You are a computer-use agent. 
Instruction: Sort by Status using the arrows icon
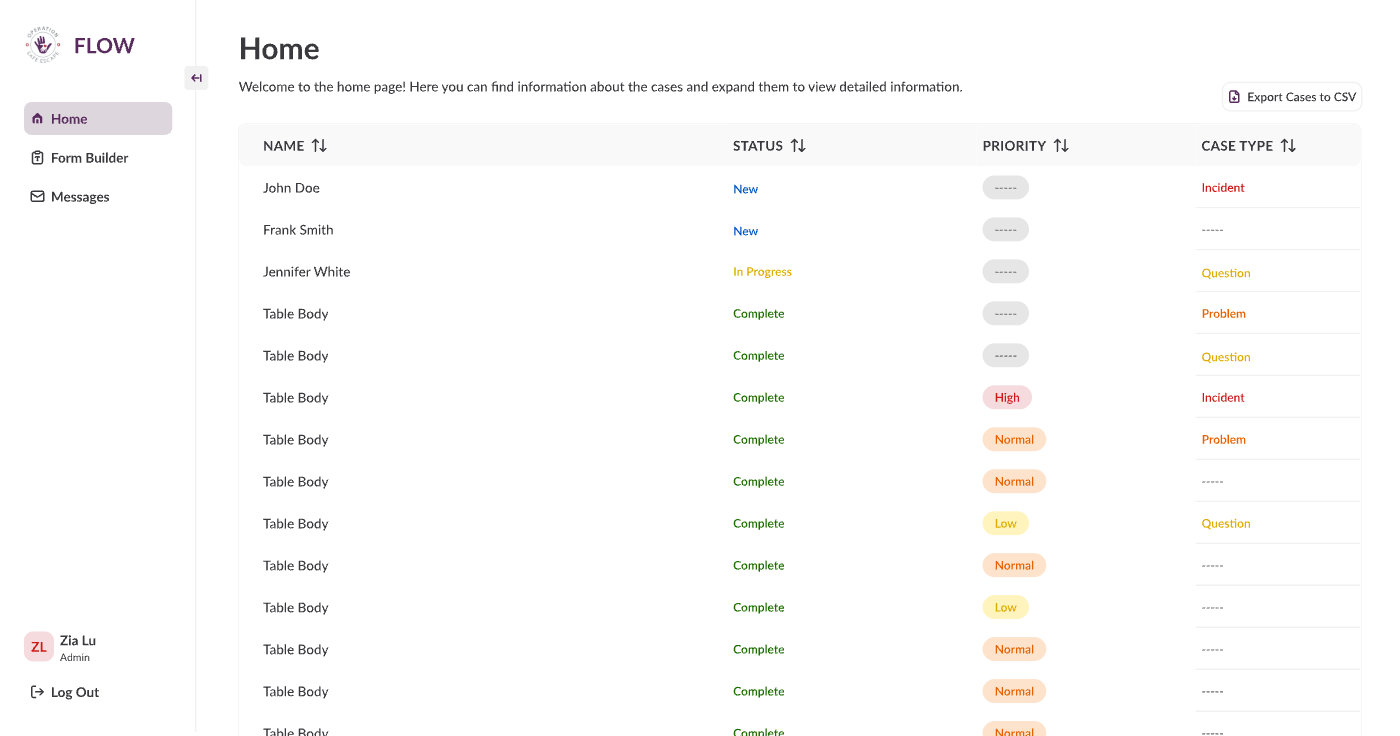pos(798,146)
